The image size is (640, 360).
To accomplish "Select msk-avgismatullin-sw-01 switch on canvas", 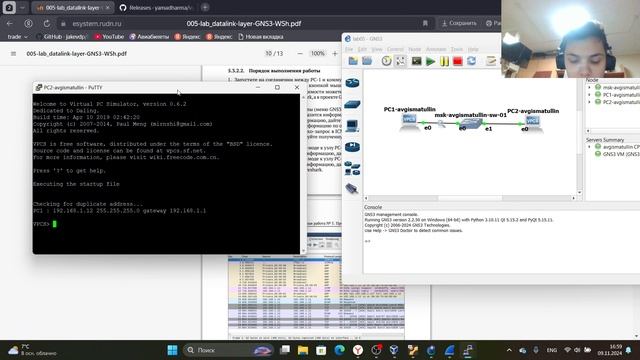I will point(471,123).
